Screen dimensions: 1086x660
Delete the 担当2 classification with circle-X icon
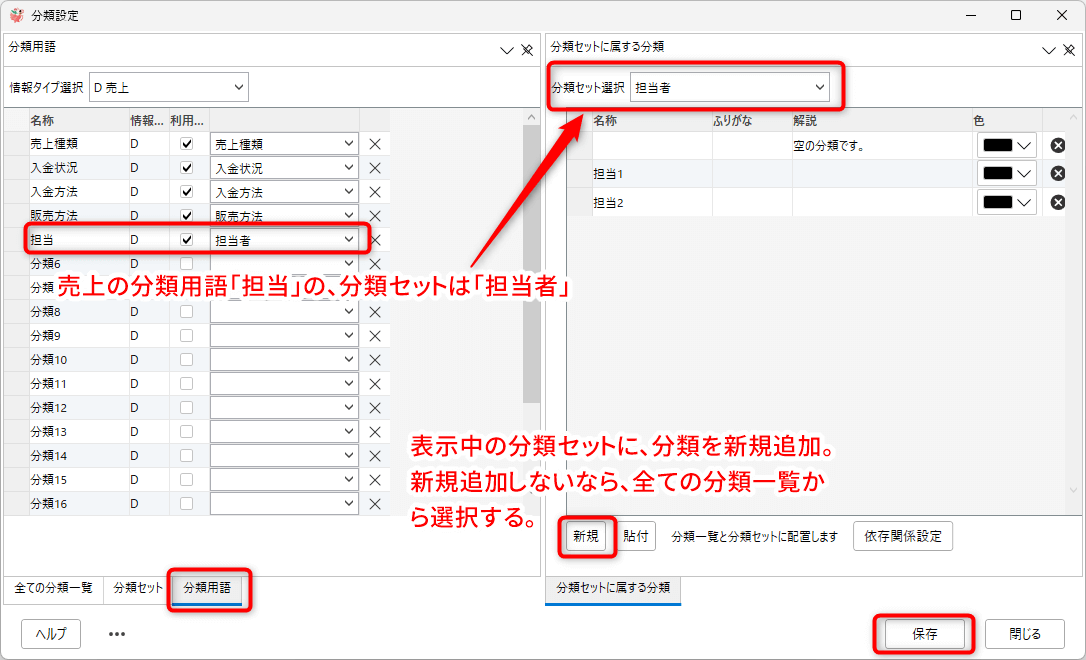(1057, 202)
